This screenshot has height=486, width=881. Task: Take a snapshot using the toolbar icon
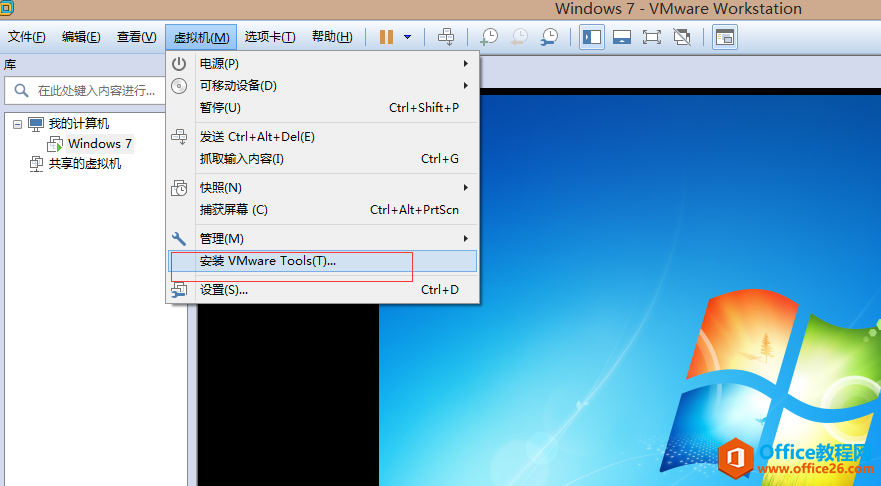489,37
